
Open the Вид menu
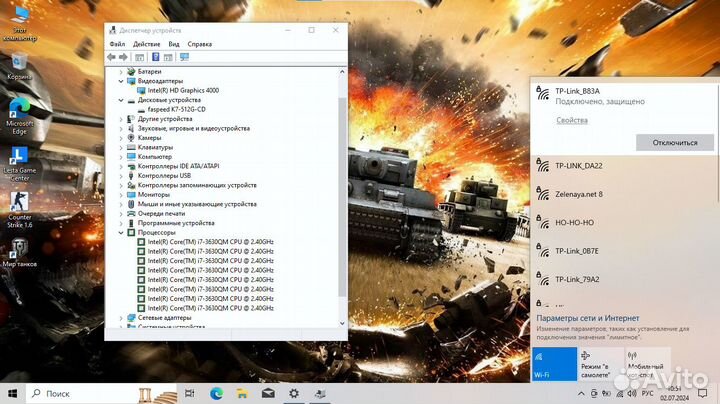(174, 44)
